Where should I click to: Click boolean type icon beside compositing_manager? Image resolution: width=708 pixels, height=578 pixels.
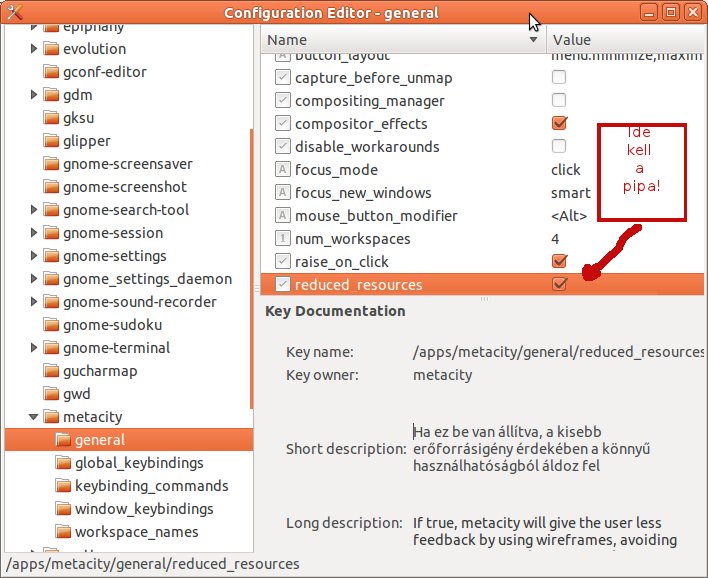click(282, 100)
